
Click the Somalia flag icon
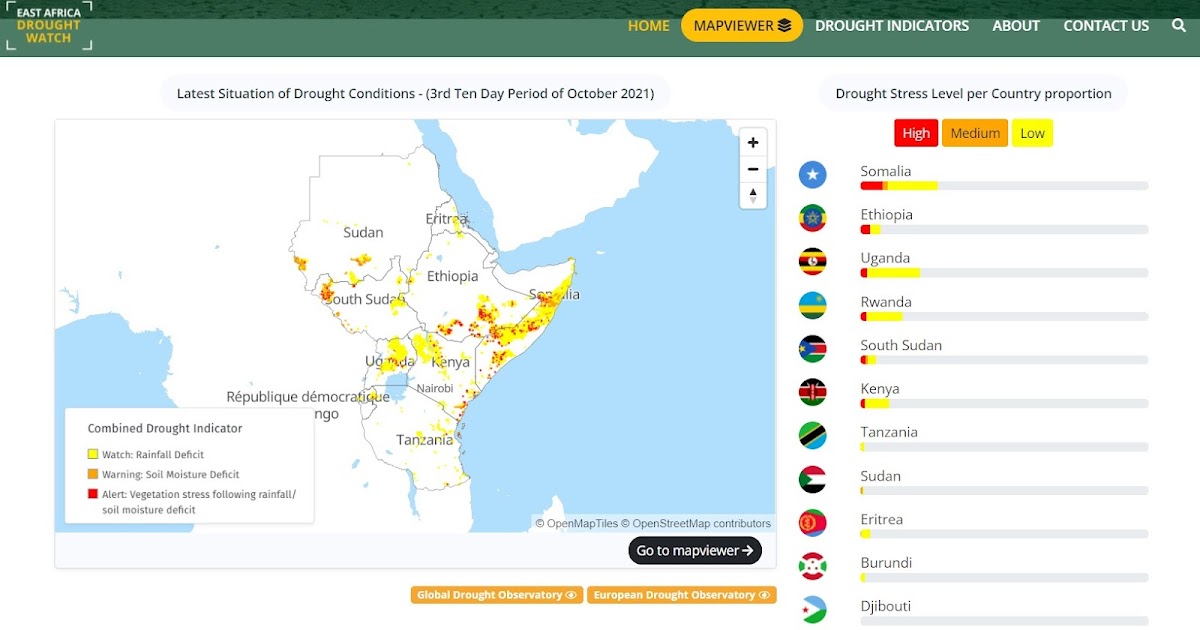(813, 174)
